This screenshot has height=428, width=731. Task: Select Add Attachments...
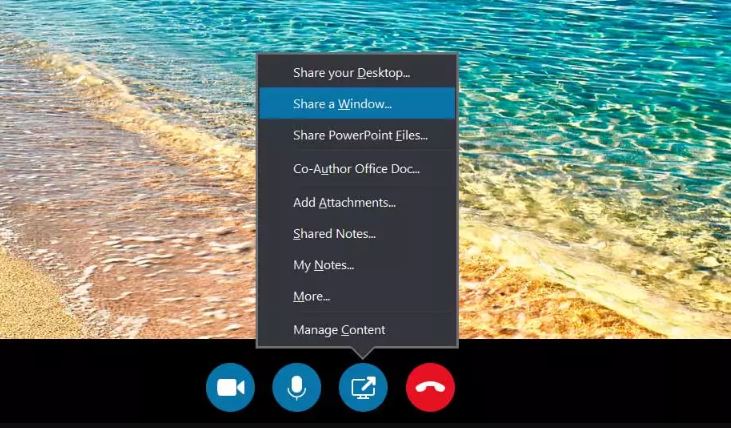click(x=357, y=202)
